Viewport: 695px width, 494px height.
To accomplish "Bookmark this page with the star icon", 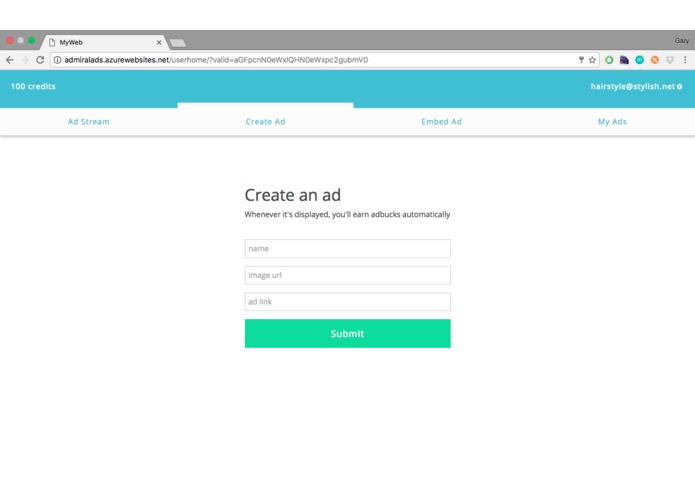I will click(x=592, y=60).
